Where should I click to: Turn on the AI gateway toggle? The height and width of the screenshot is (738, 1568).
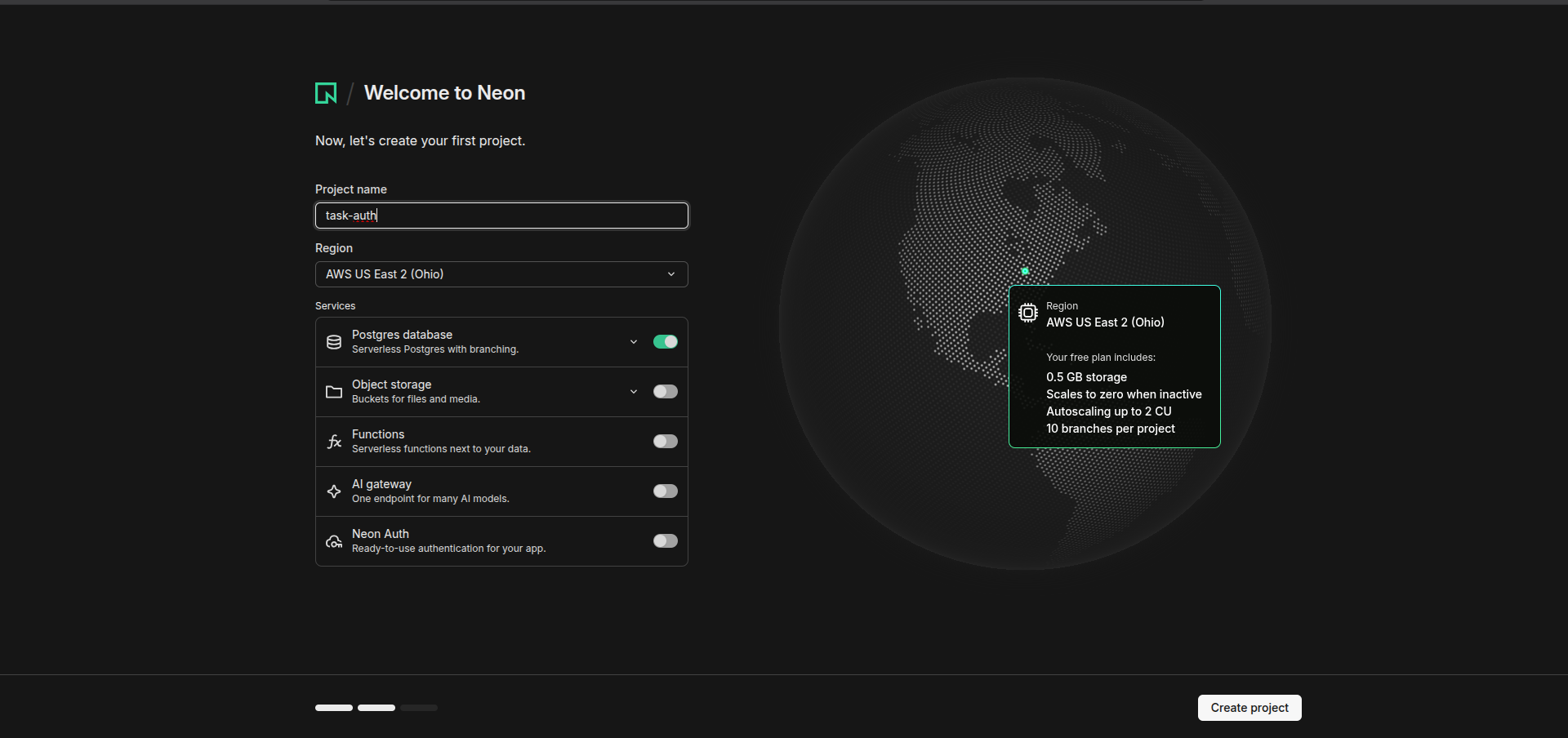coord(666,491)
